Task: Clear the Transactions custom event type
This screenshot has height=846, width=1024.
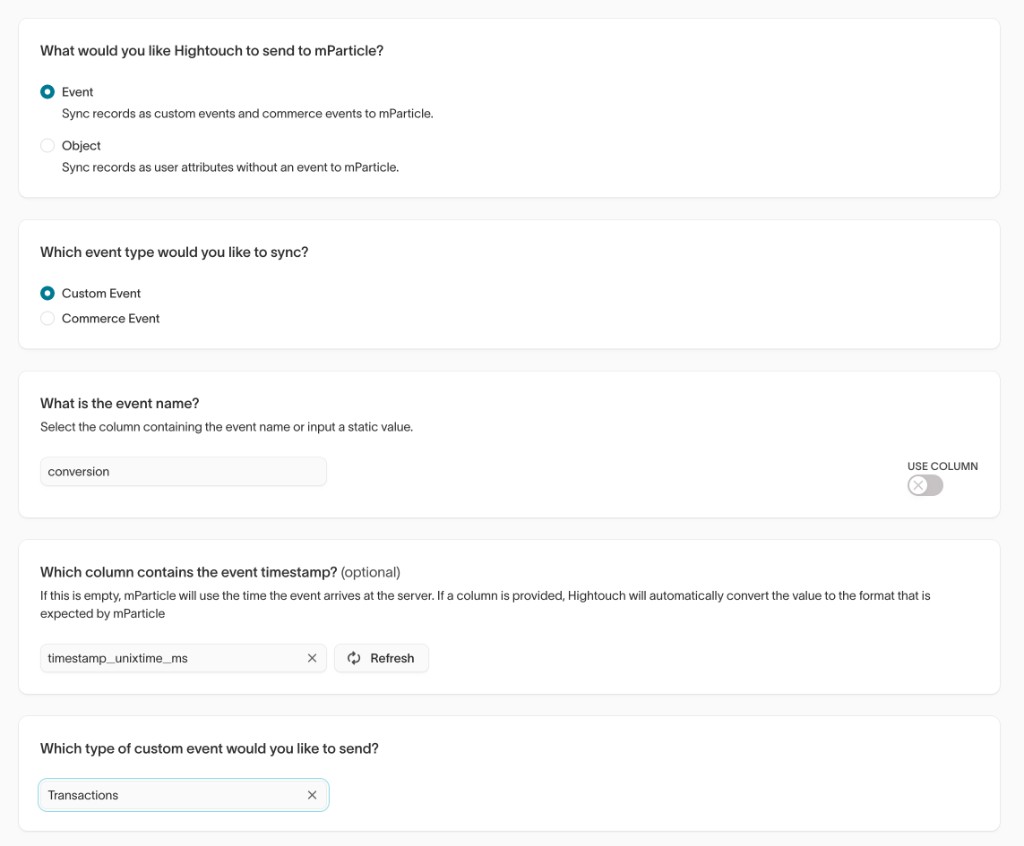Action: tap(312, 795)
